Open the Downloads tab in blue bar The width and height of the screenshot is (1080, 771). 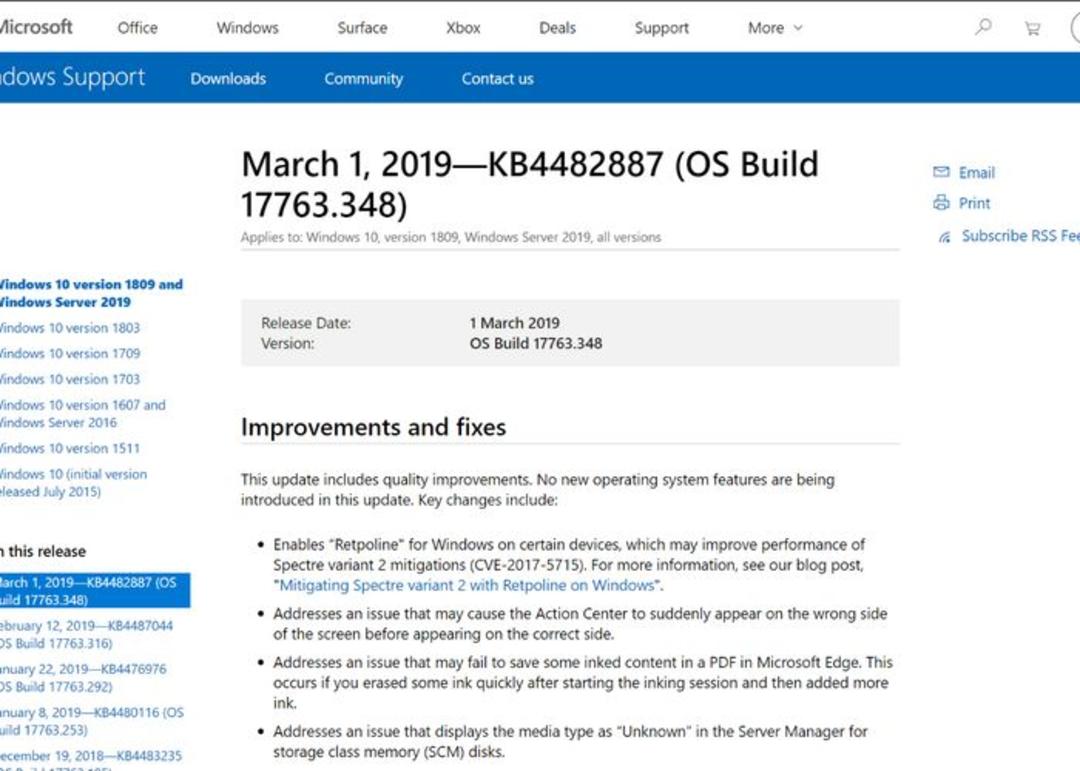[228, 79]
